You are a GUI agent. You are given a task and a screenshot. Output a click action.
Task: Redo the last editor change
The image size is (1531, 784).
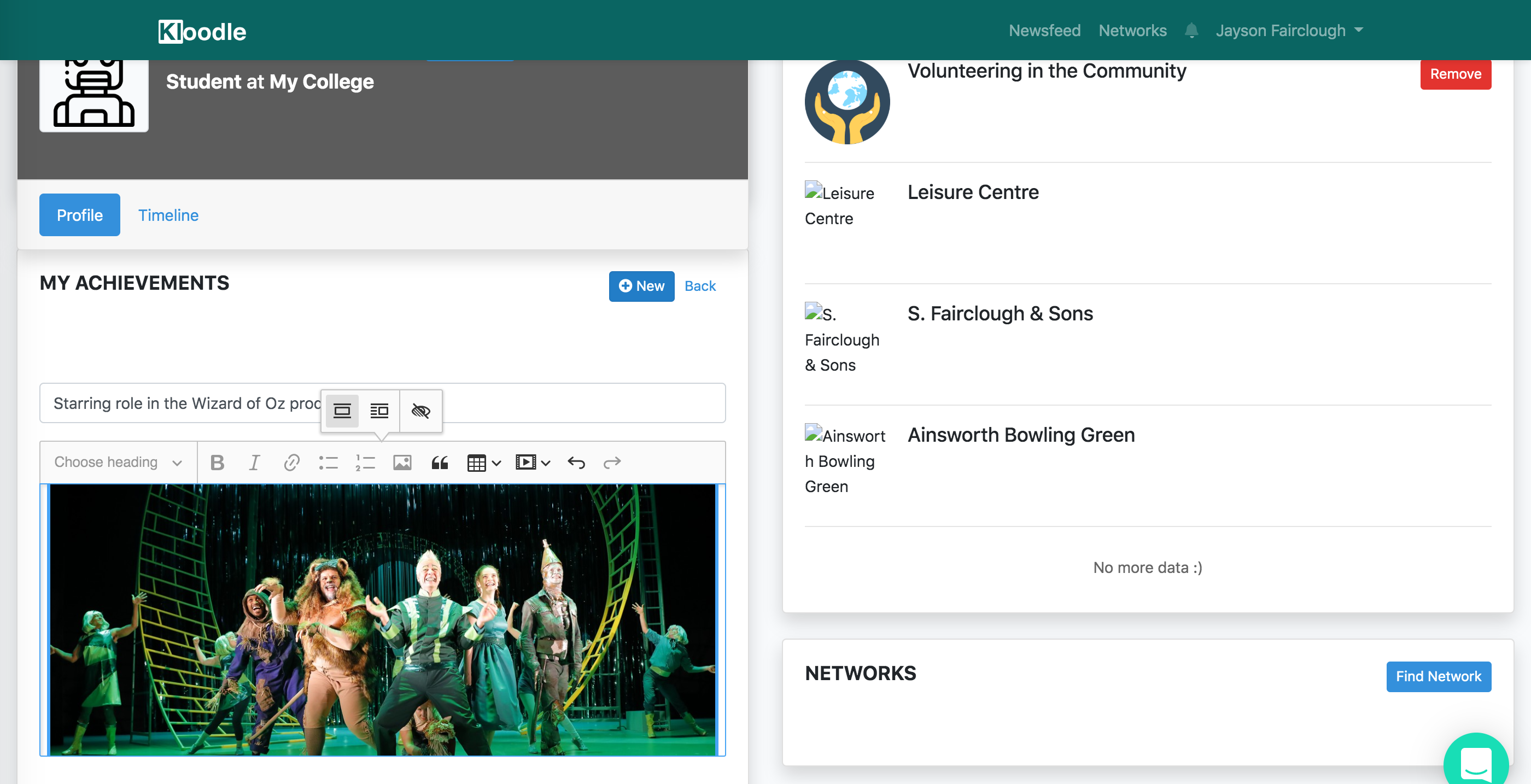pyautogui.click(x=612, y=463)
